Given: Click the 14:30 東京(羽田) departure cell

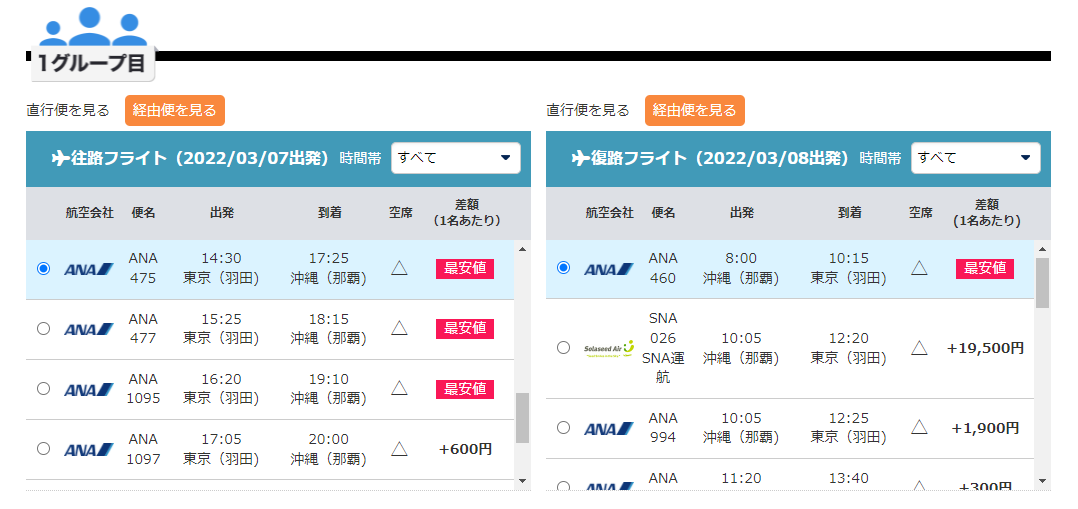Looking at the screenshot, I should pos(221,268).
